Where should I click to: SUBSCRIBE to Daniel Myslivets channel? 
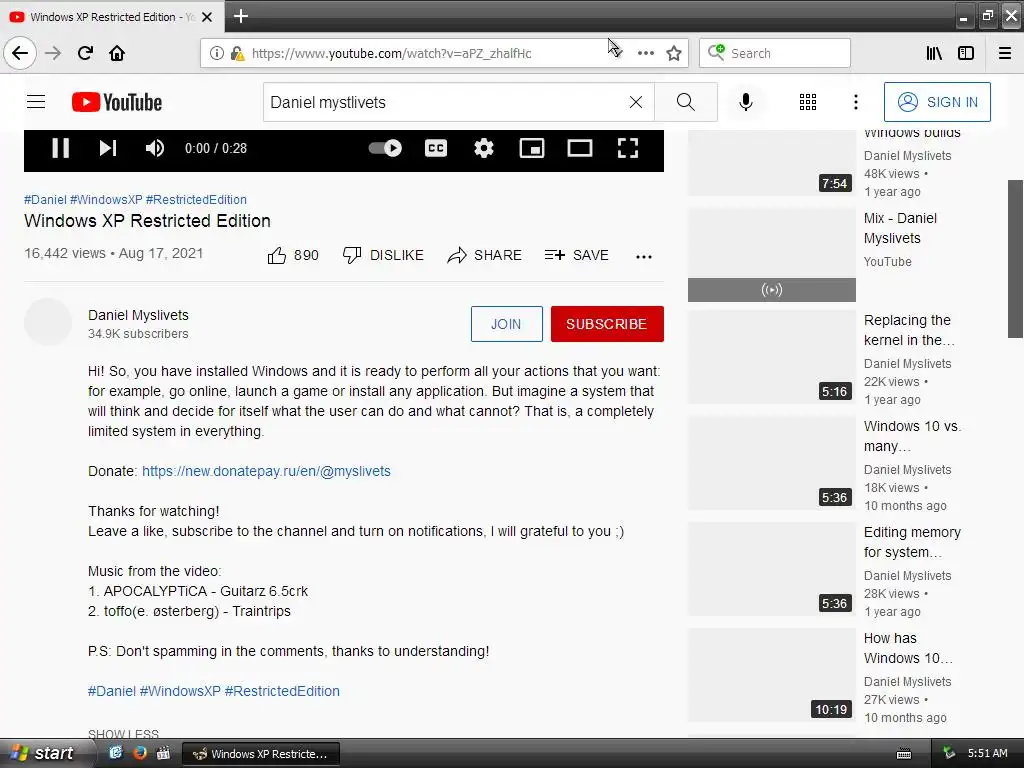(x=607, y=324)
